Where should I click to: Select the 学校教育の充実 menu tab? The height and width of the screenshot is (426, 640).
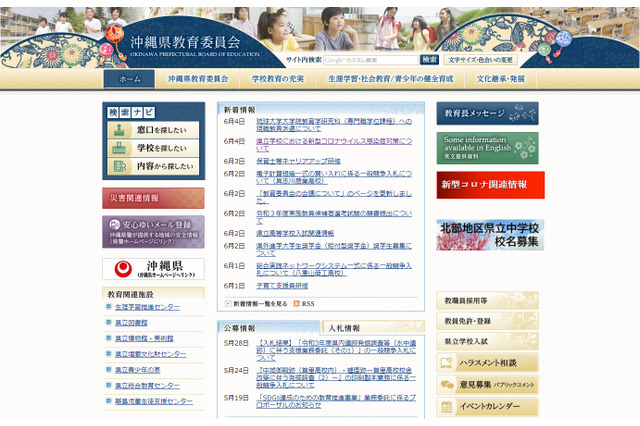coord(278,79)
